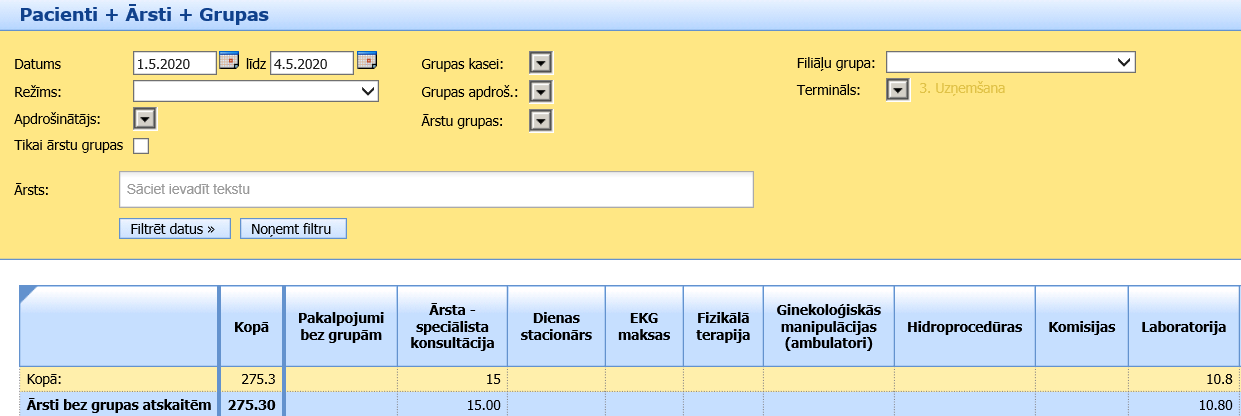This screenshot has width=1241, height=416.
Task: Focus the Ārsts text search field
Action: pos(435,189)
